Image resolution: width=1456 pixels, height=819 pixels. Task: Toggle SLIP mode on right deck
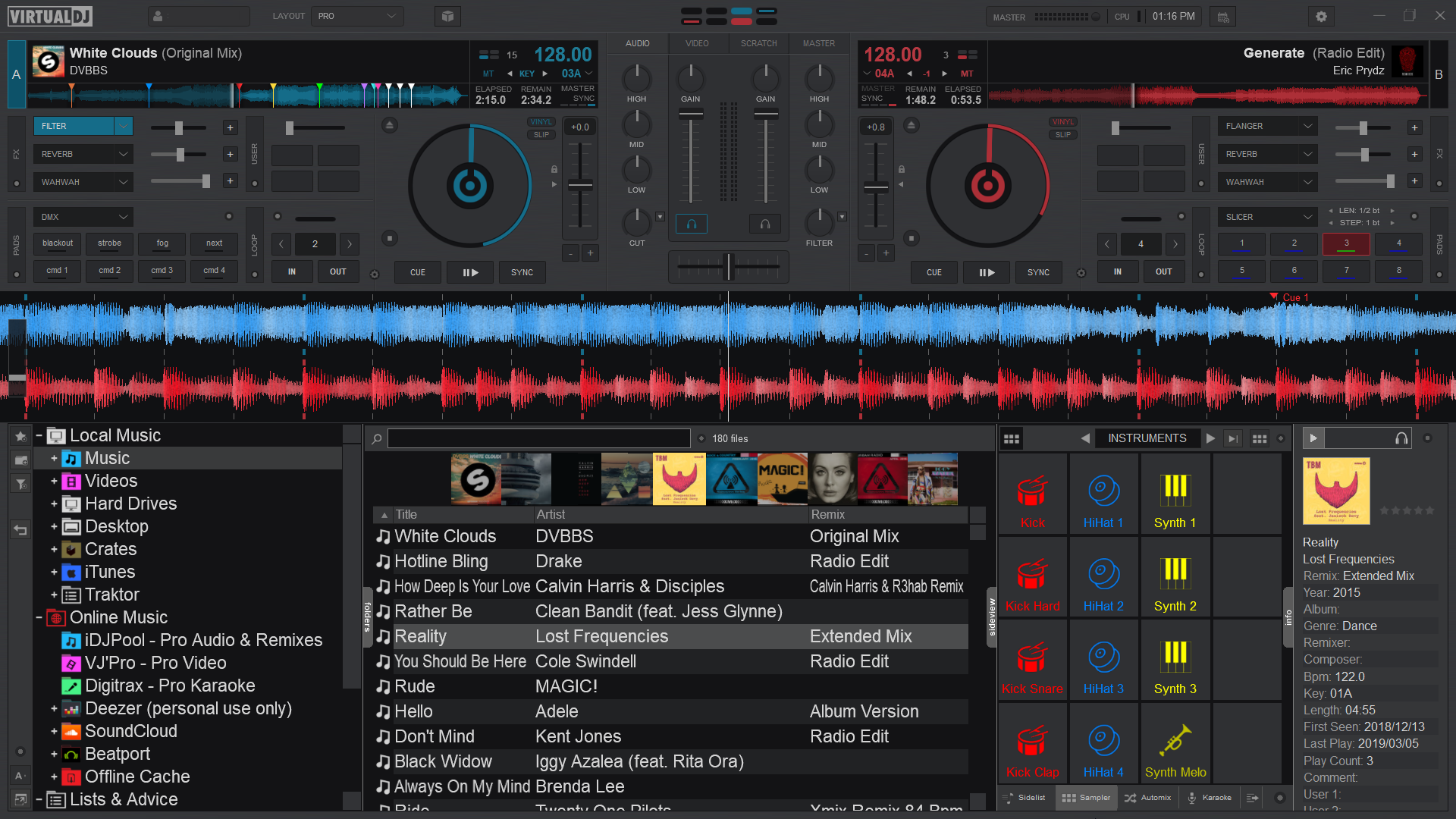coord(1062,135)
